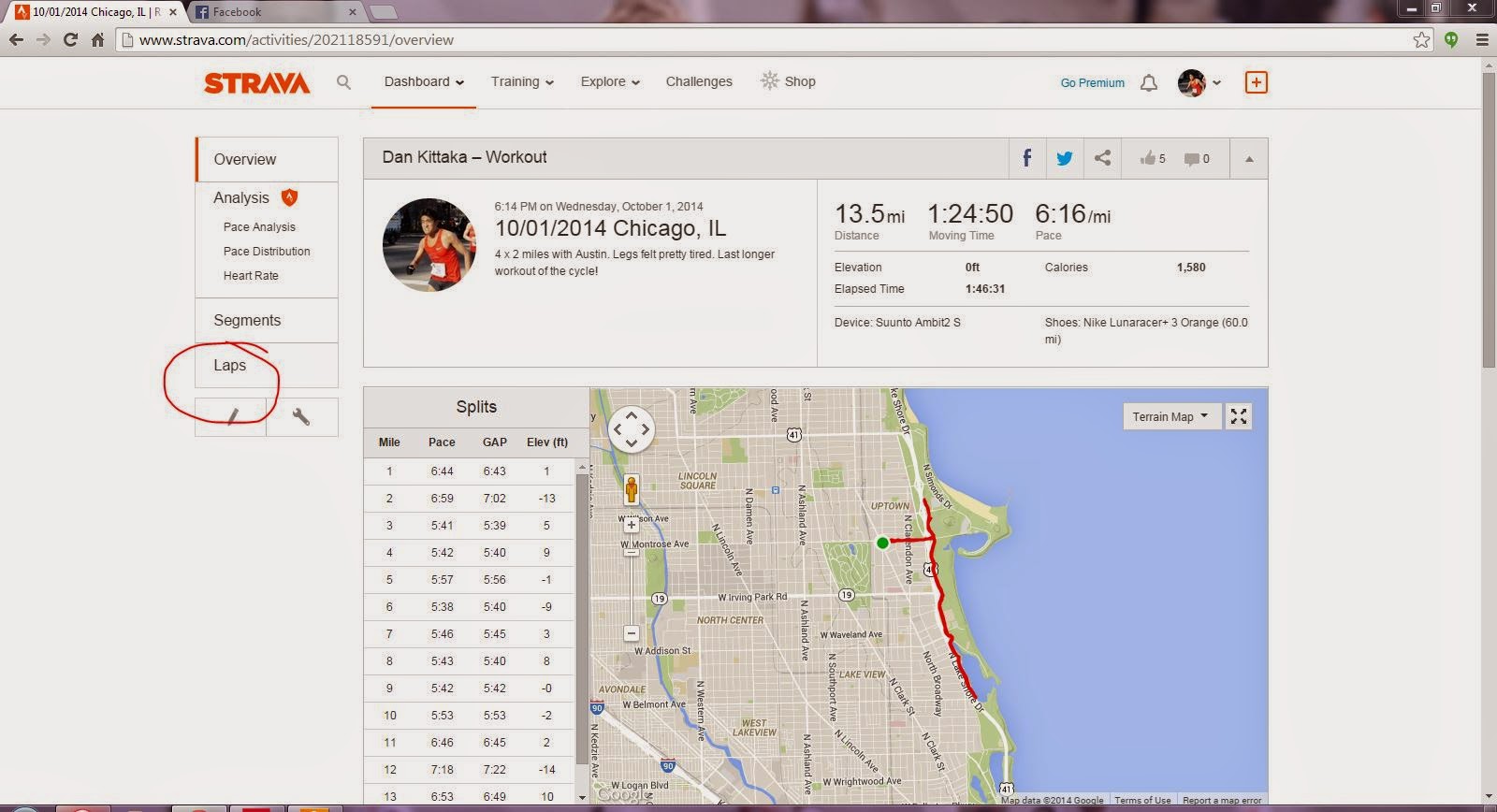Open the Training dropdown menu
The image size is (1497, 812).
(x=522, y=82)
